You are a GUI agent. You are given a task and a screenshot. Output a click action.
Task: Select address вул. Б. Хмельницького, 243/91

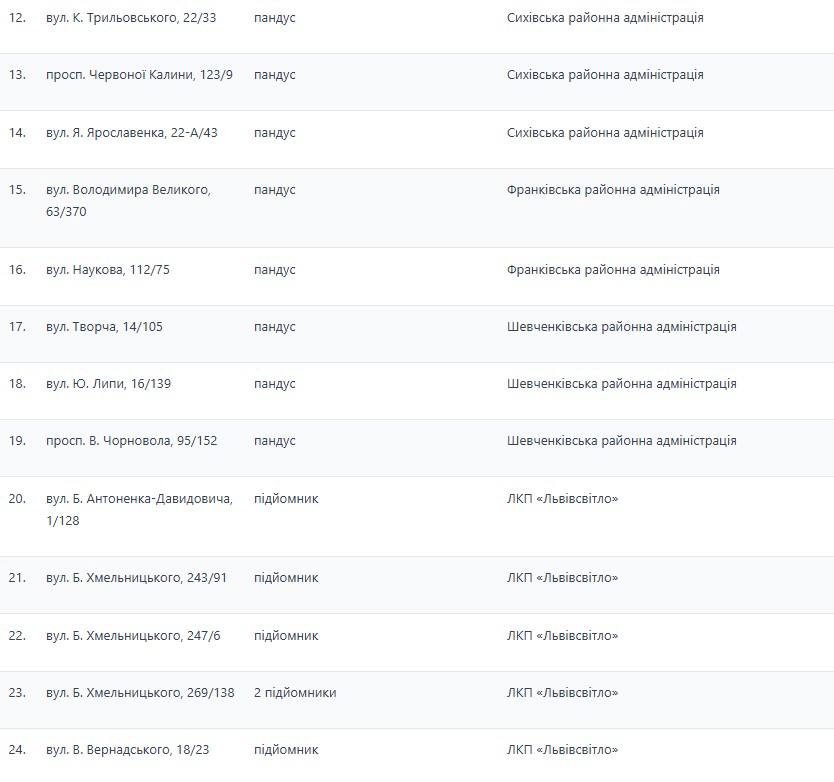coord(136,578)
